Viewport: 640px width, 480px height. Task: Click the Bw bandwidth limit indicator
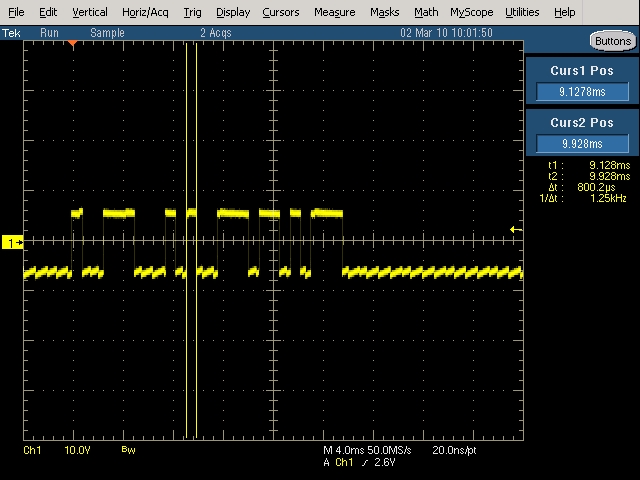[128, 450]
